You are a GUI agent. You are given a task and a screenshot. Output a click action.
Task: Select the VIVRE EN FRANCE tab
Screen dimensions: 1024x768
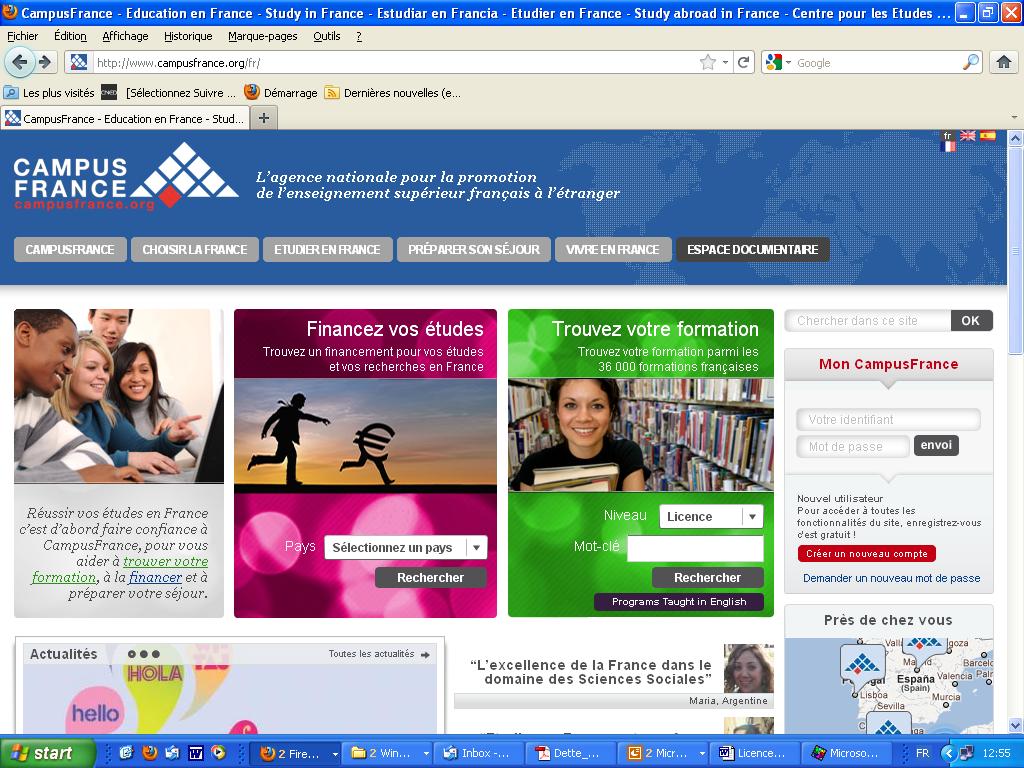click(613, 249)
